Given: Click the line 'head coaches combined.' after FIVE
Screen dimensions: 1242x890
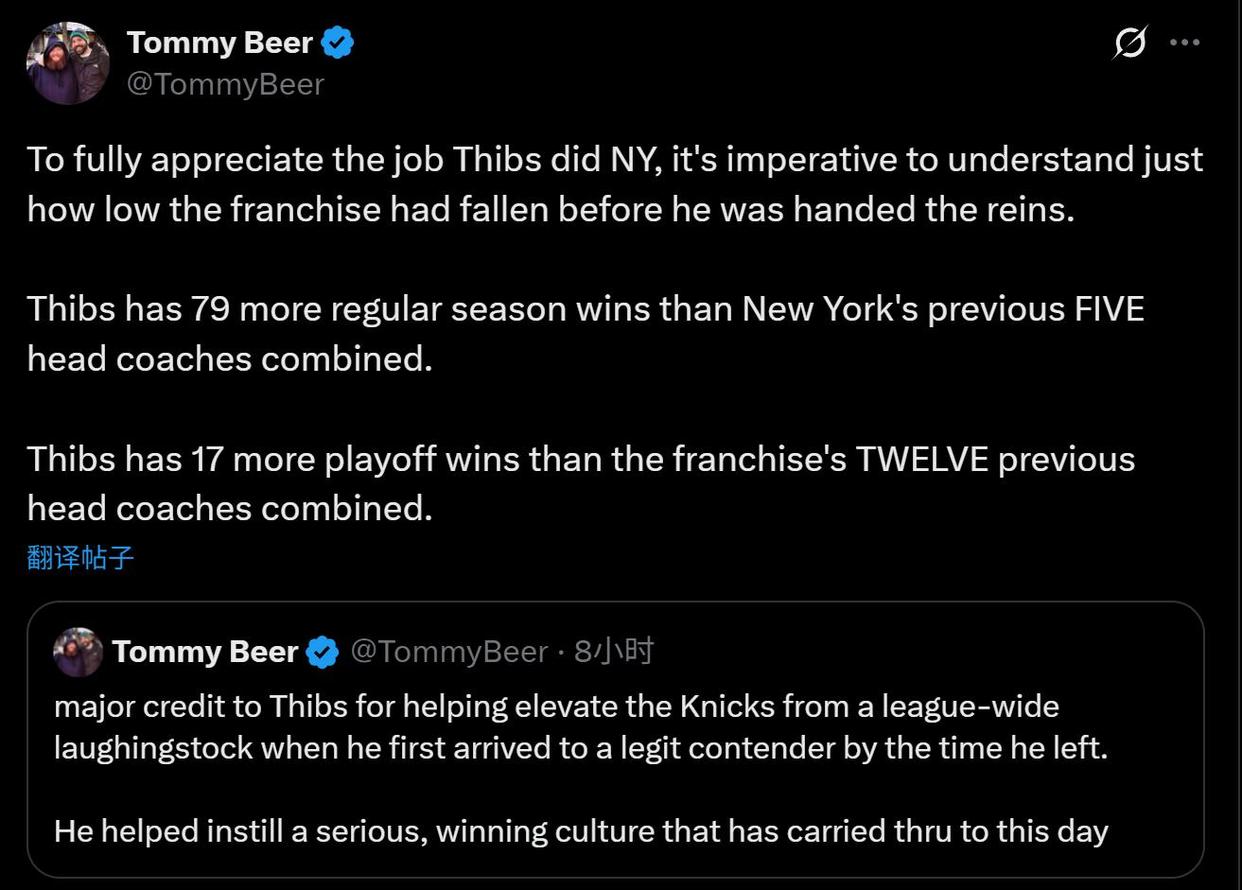Looking at the screenshot, I should (230, 358).
